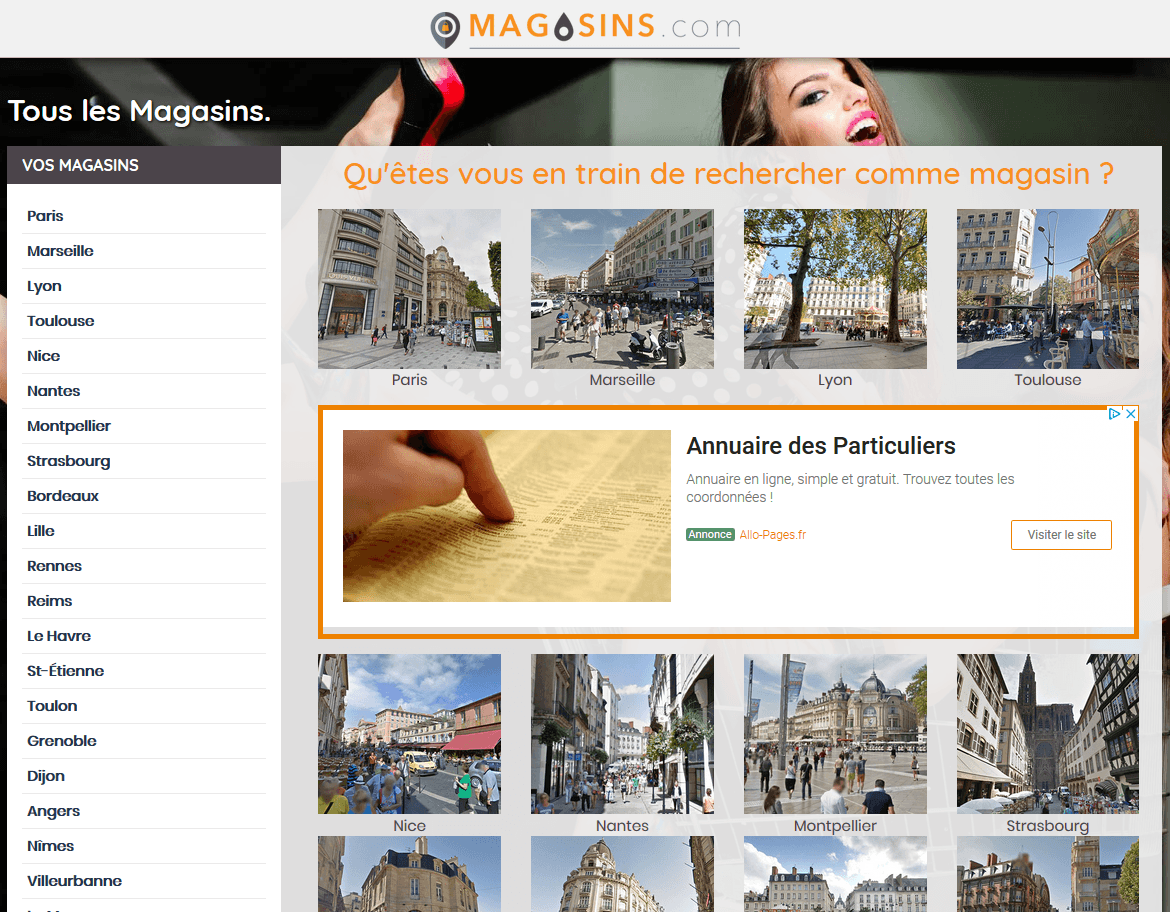Image resolution: width=1170 pixels, height=912 pixels.
Task: Click the ad description about Annuaire en ligne
Action: 850,488
